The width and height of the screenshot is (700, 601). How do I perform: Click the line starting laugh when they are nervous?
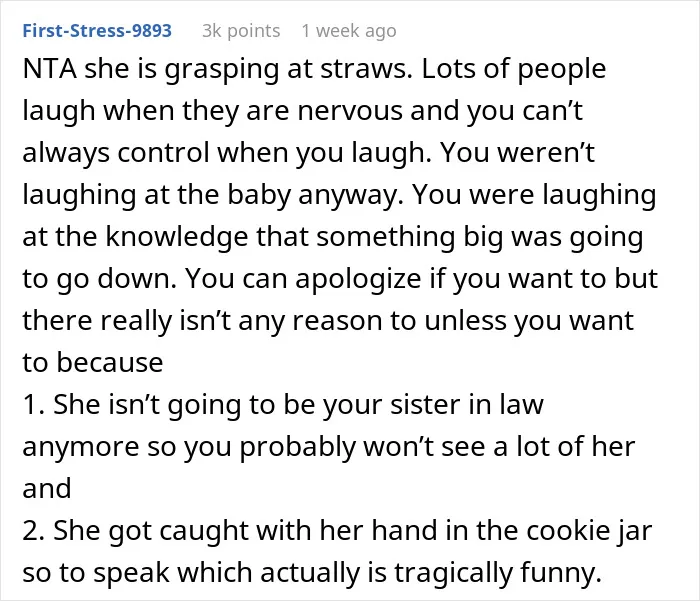(x=303, y=111)
